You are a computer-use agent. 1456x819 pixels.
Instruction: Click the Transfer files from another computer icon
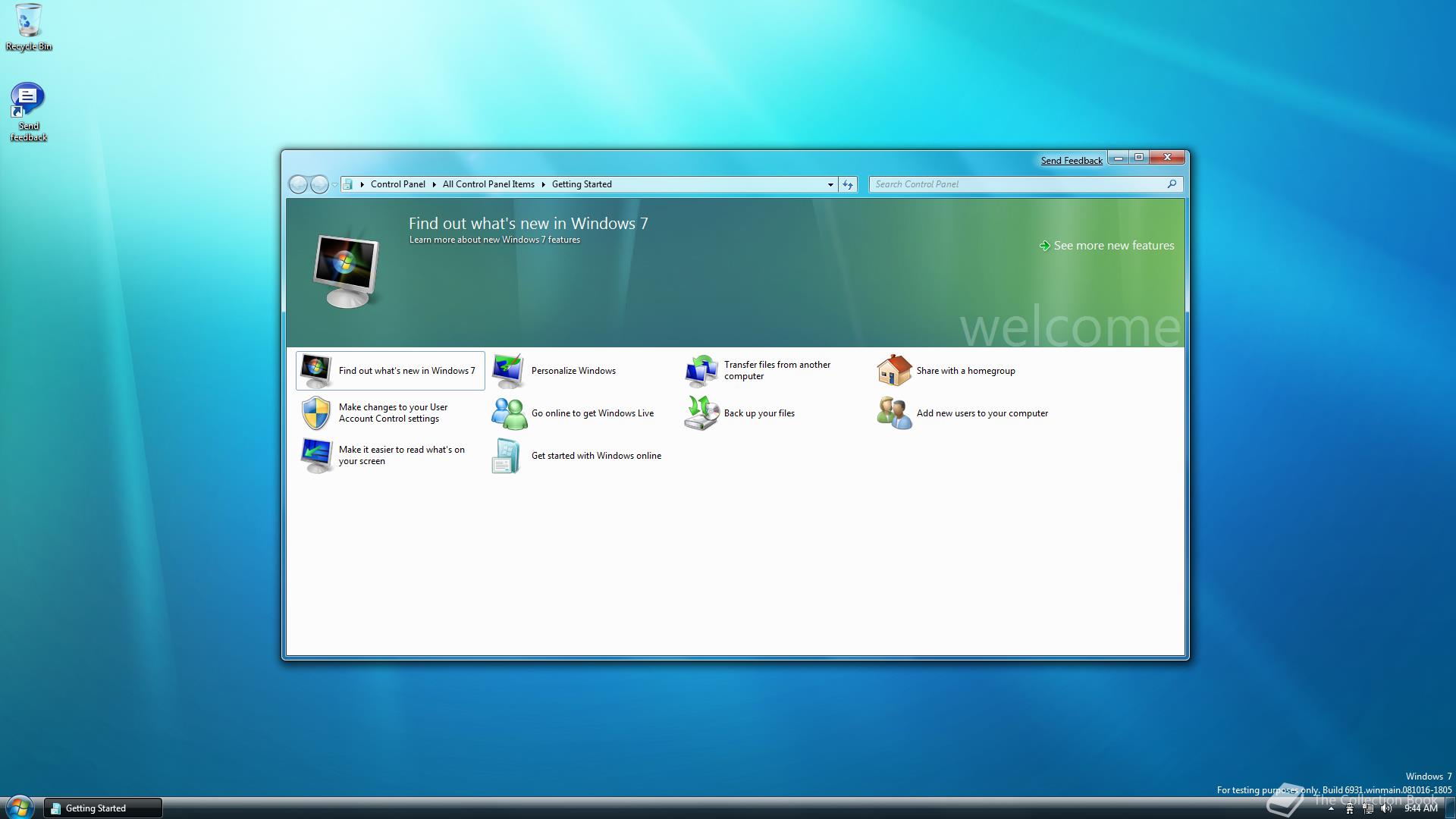click(x=701, y=371)
